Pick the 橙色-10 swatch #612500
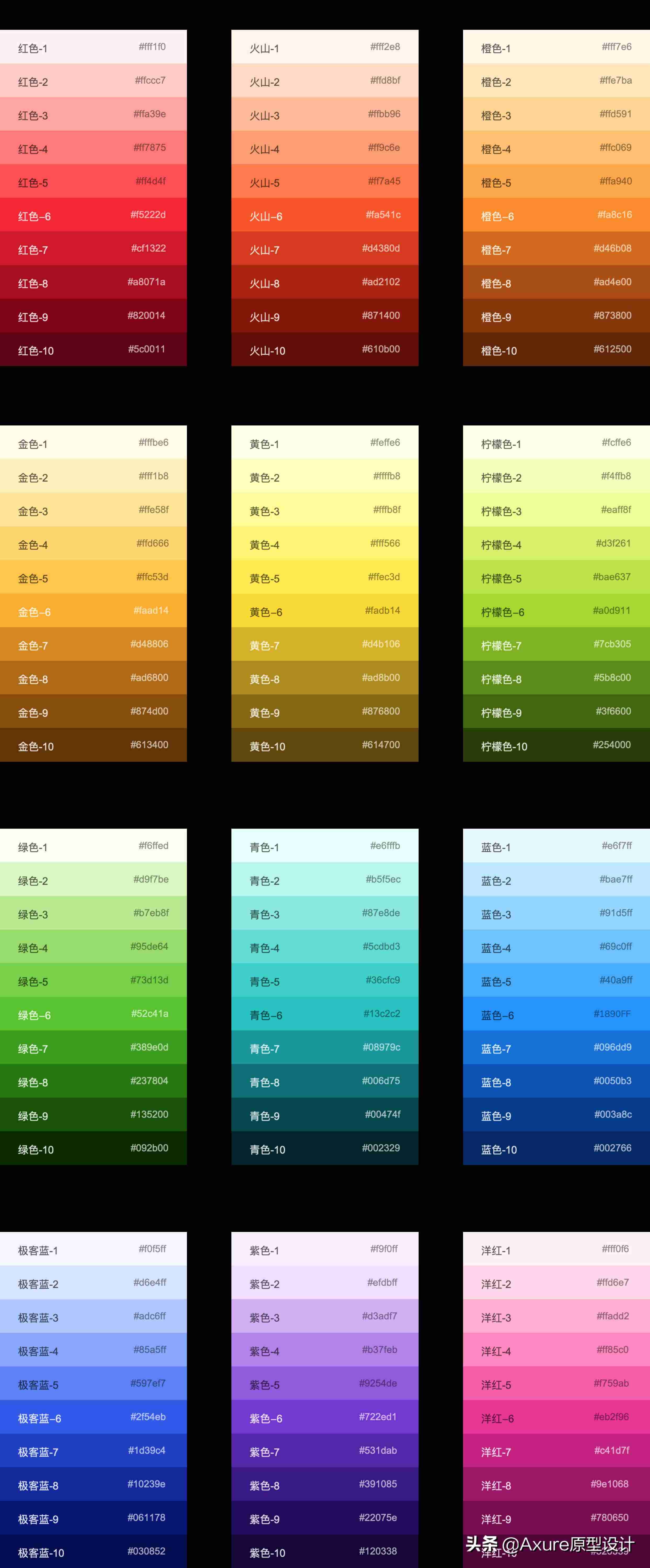 click(x=556, y=349)
